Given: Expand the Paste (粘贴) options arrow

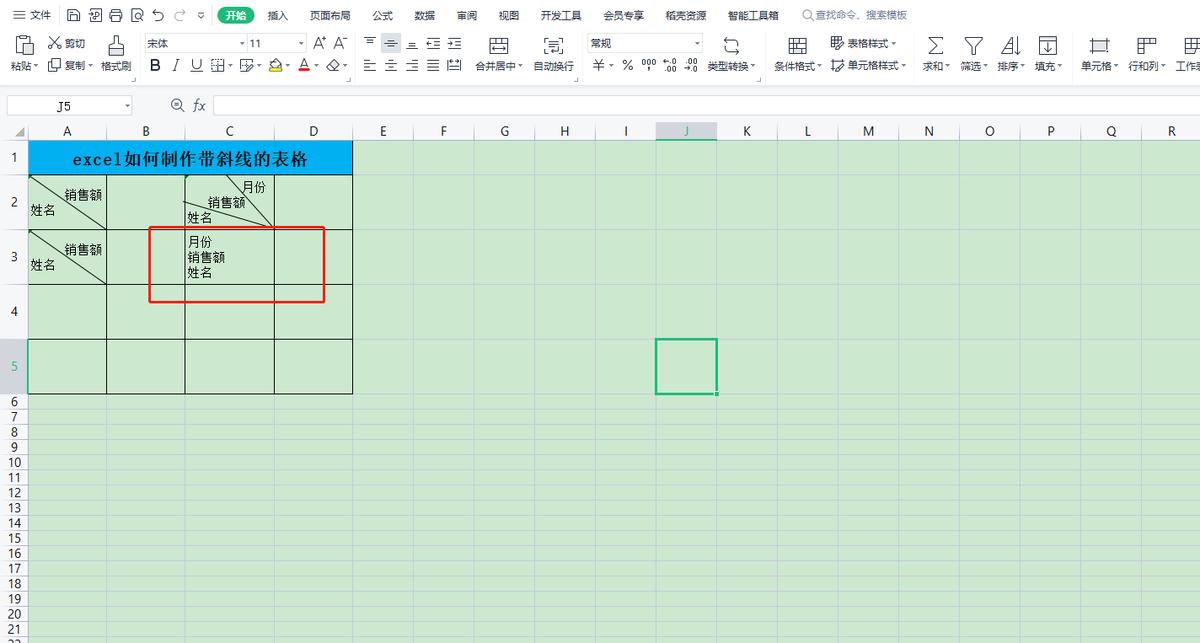Looking at the screenshot, I should click(37, 66).
